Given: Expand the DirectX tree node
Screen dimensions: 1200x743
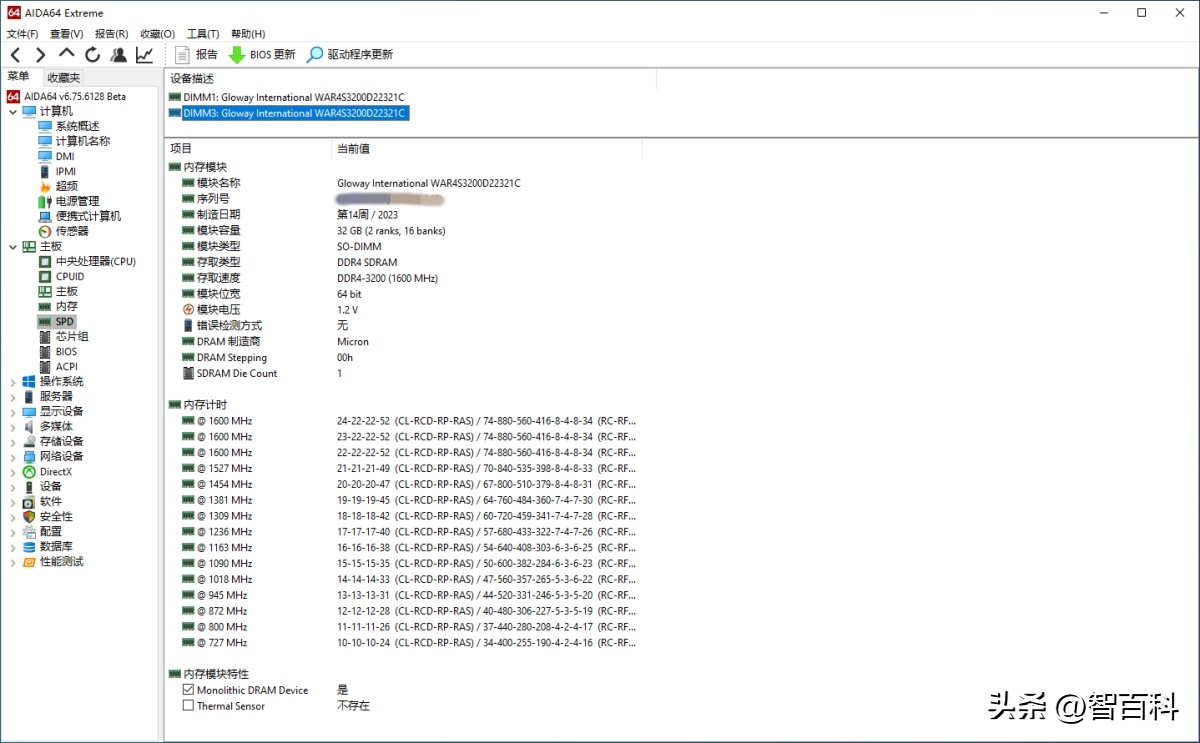Looking at the screenshot, I should pos(13,472).
